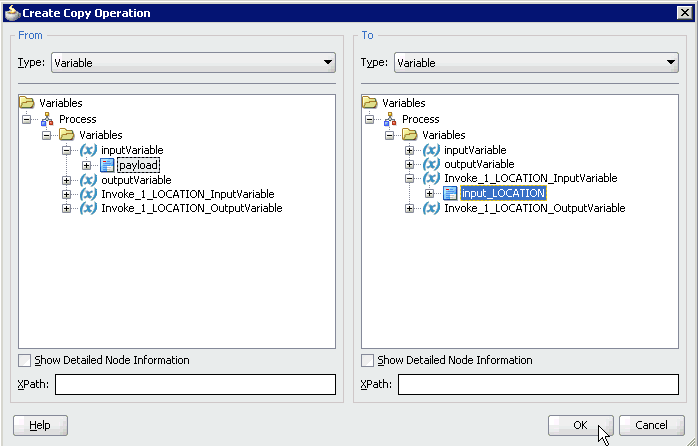The image size is (698, 446).
Task: Open the To Type dropdown
Action: pyautogui.click(x=536, y=63)
